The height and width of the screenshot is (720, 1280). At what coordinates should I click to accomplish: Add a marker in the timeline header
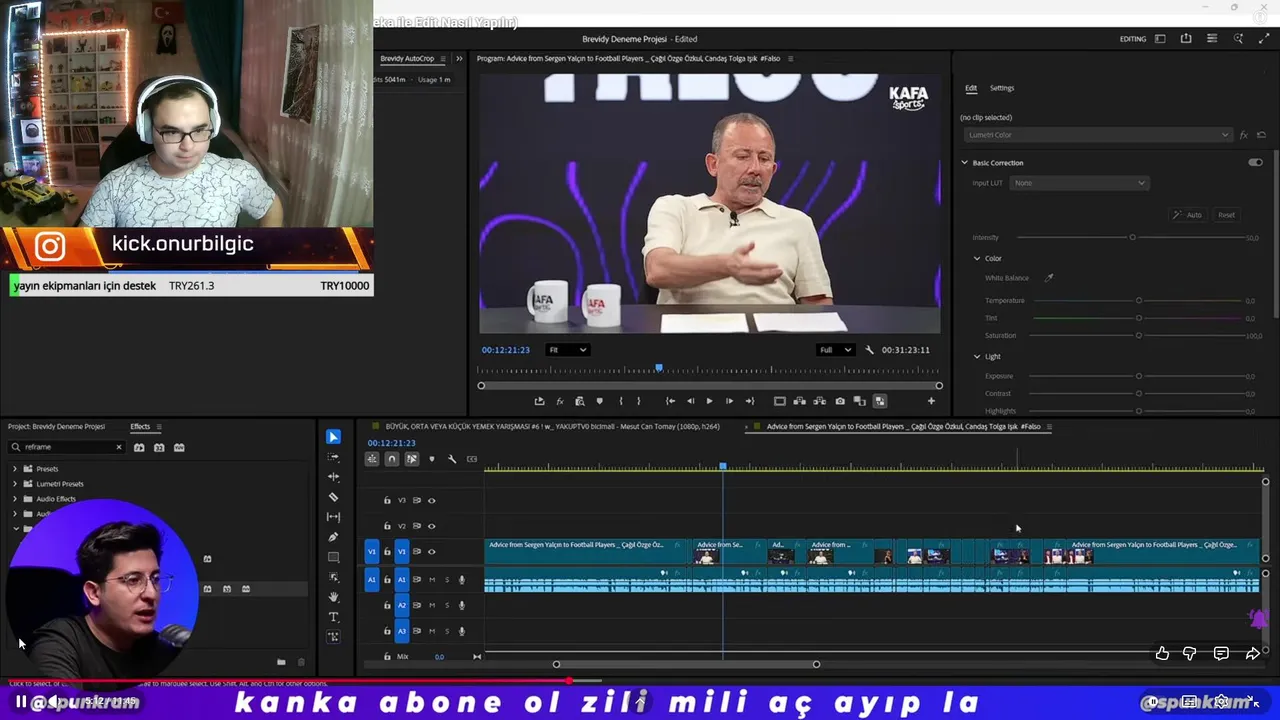(x=432, y=459)
